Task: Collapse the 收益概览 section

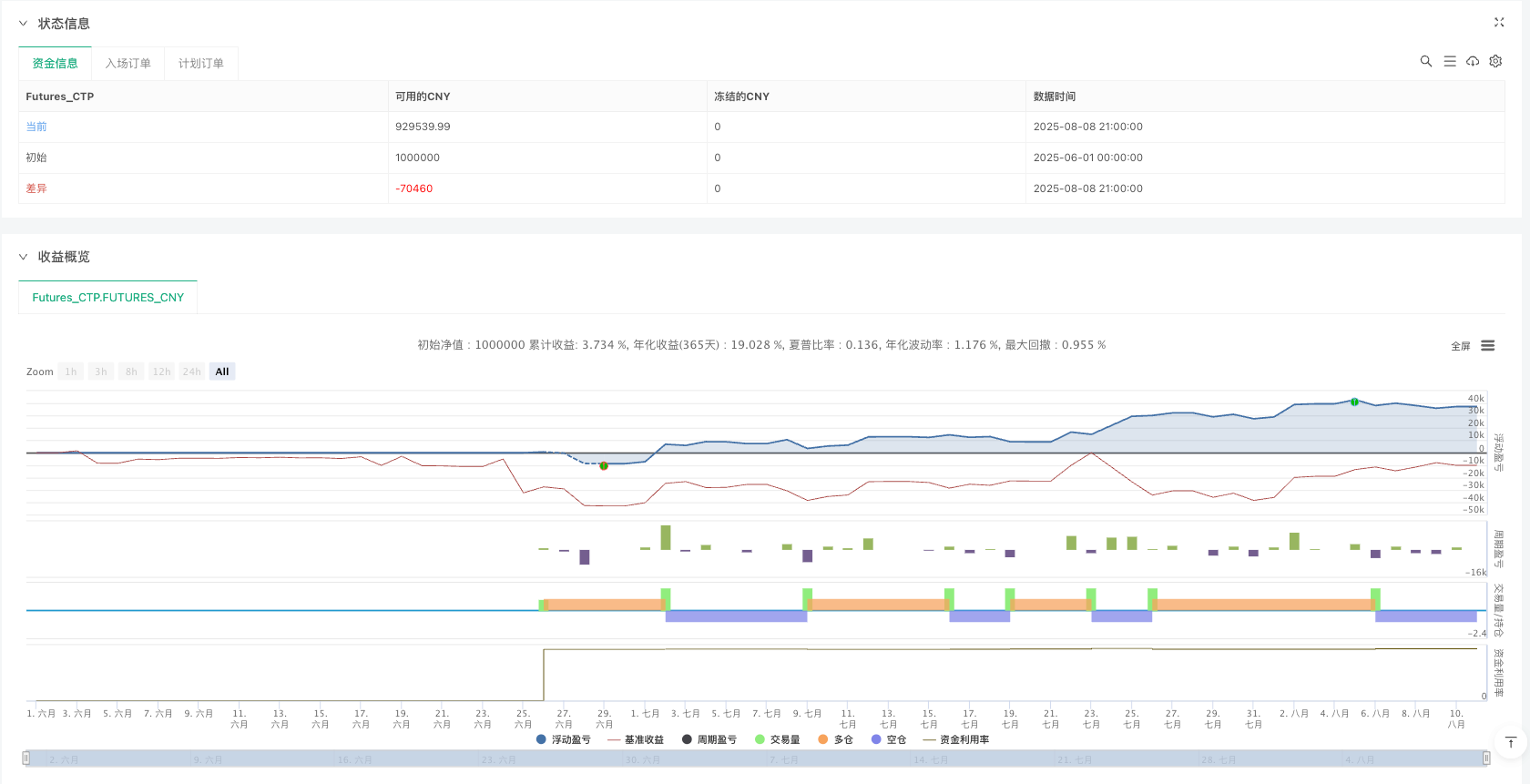Action: tap(23, 257)
